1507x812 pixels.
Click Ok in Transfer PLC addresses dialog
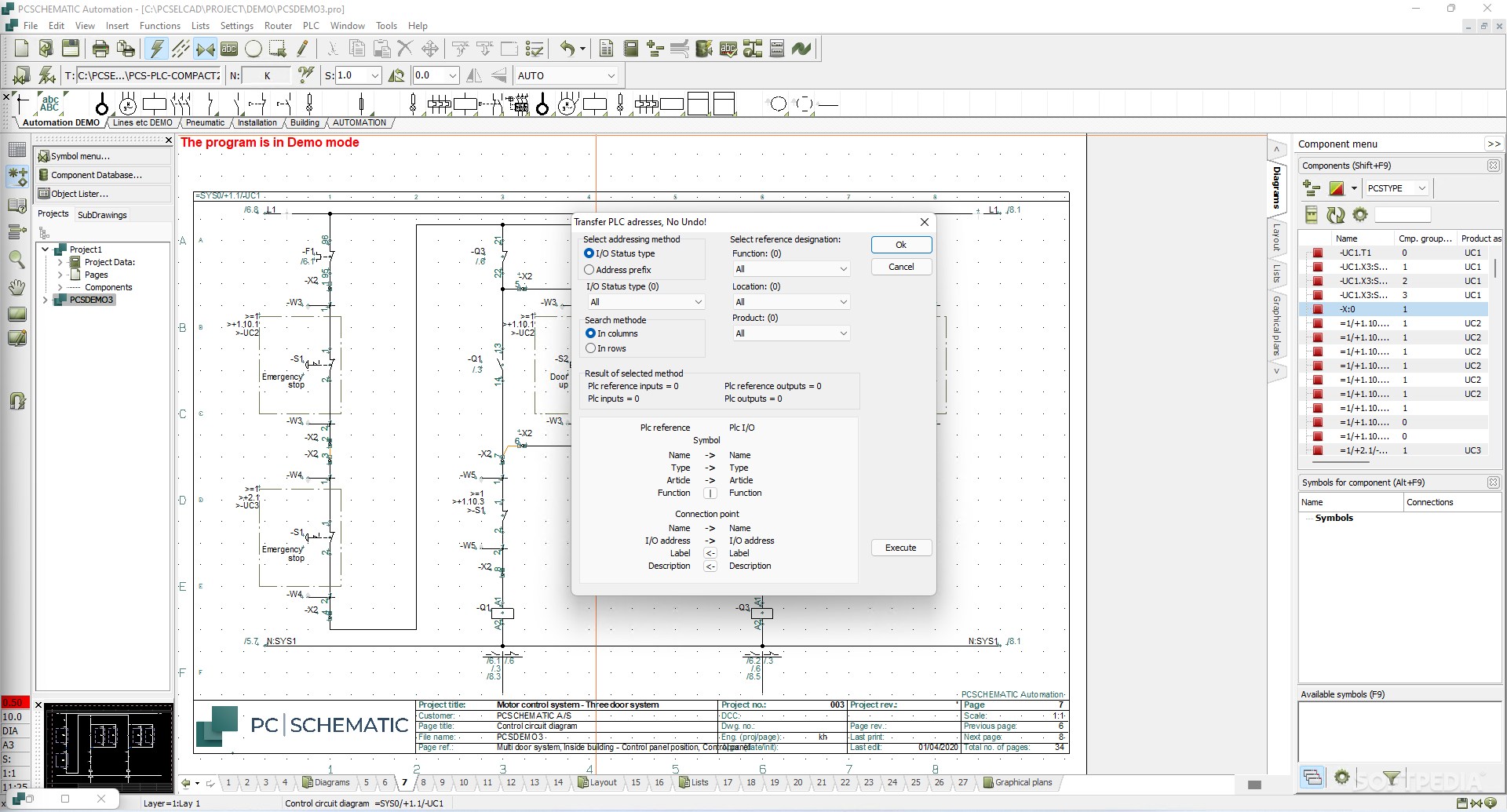(901, 245)
